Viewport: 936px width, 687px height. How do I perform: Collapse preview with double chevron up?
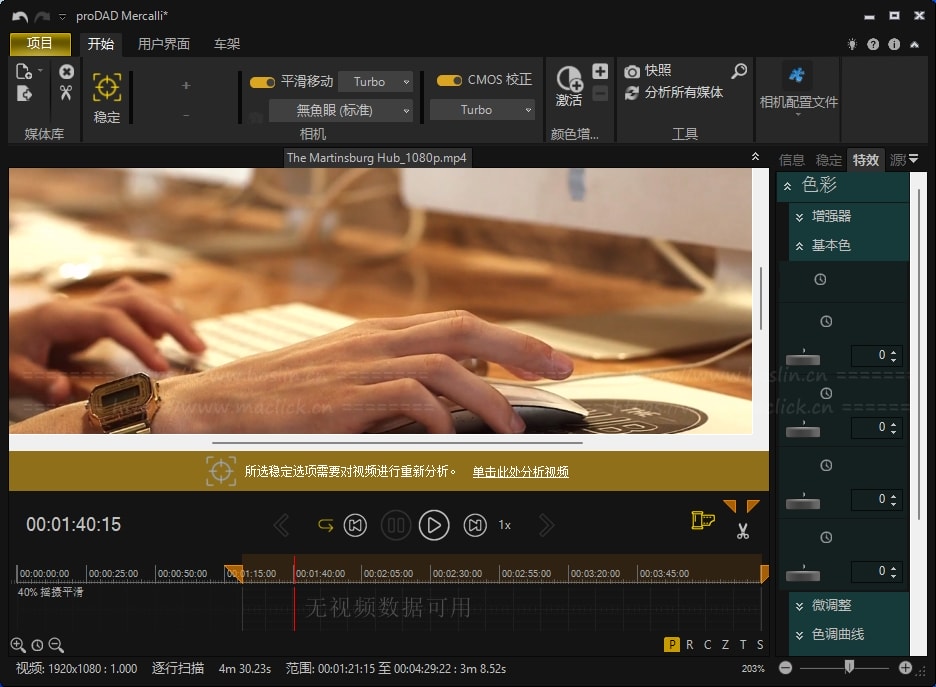[755, 156]
